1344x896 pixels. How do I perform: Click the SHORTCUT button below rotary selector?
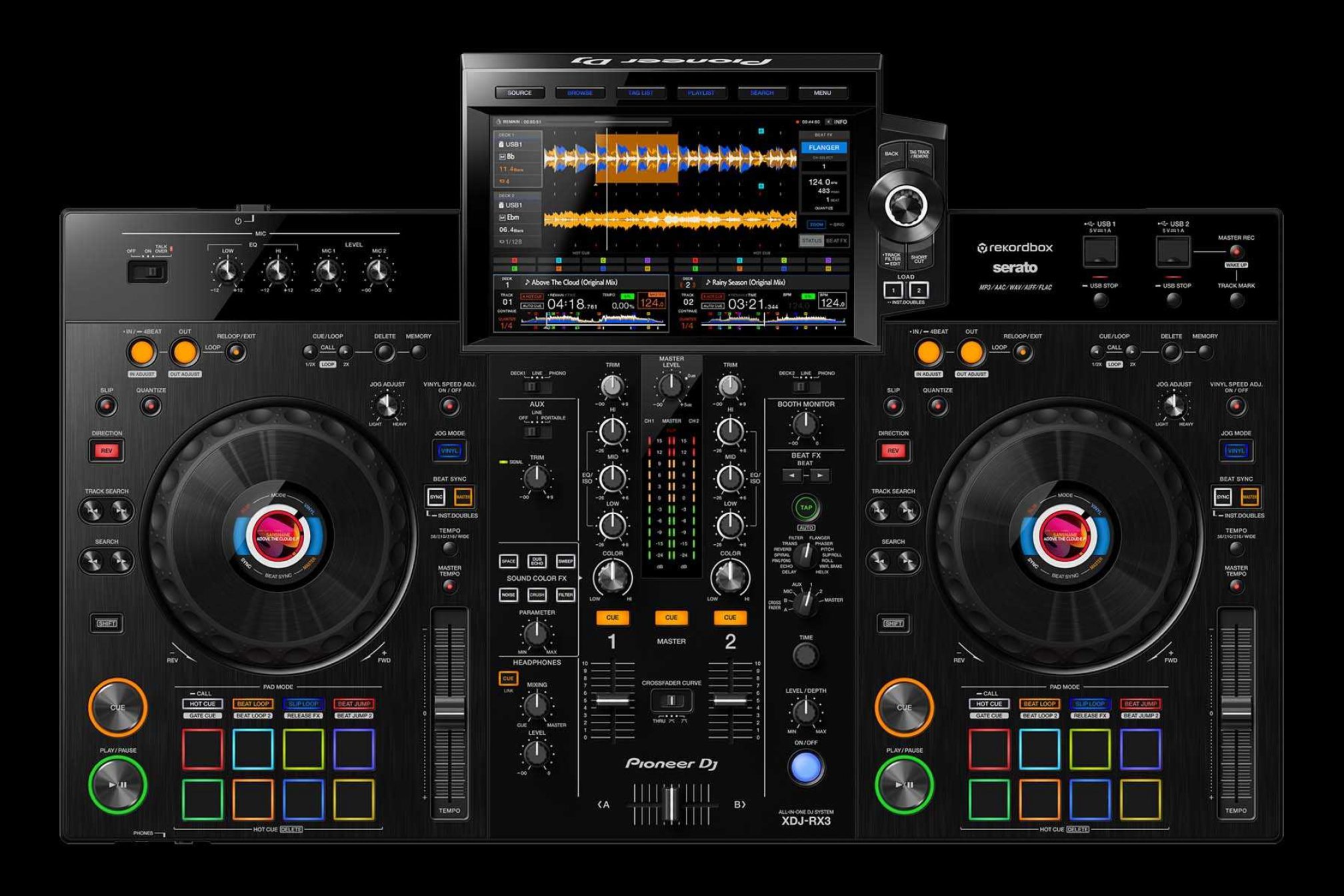(919, 258)
